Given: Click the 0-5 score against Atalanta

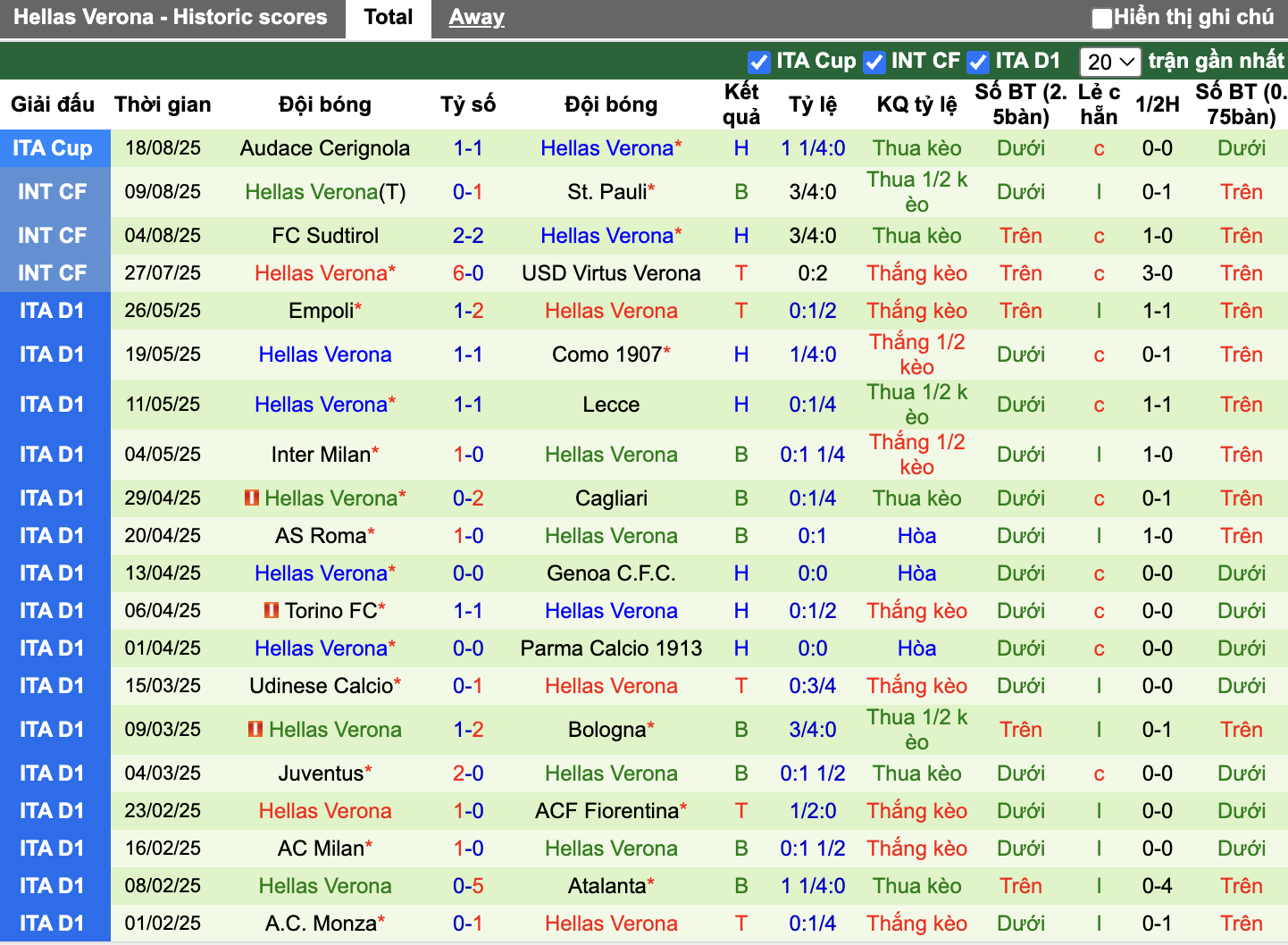Looking at the screenshot, I should (x=468, y=886).
